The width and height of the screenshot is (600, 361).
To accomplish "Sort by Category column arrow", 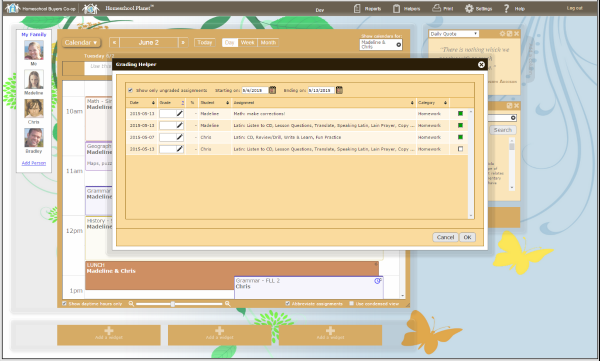I will tap(445, 103).
